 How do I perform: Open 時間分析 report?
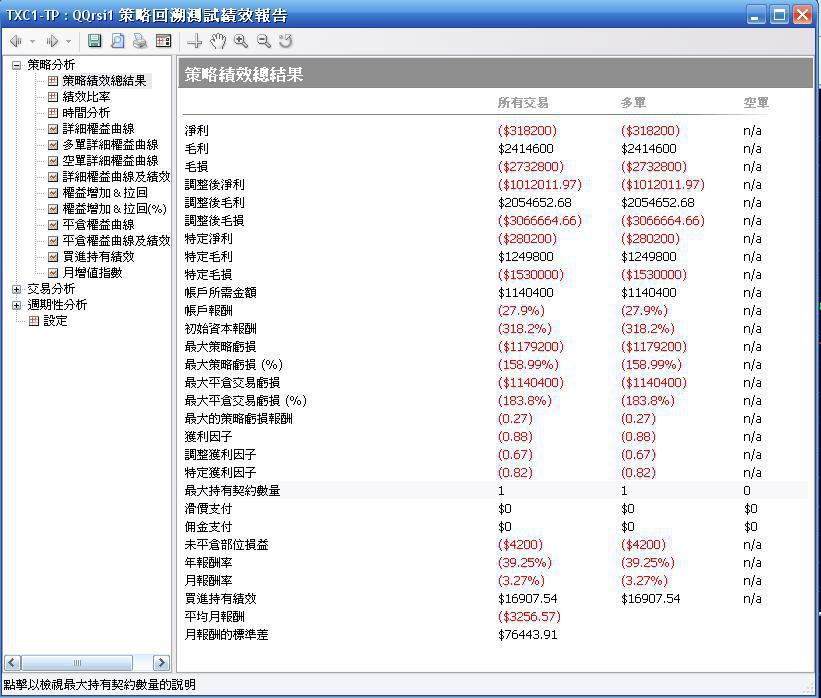(86, 113)
